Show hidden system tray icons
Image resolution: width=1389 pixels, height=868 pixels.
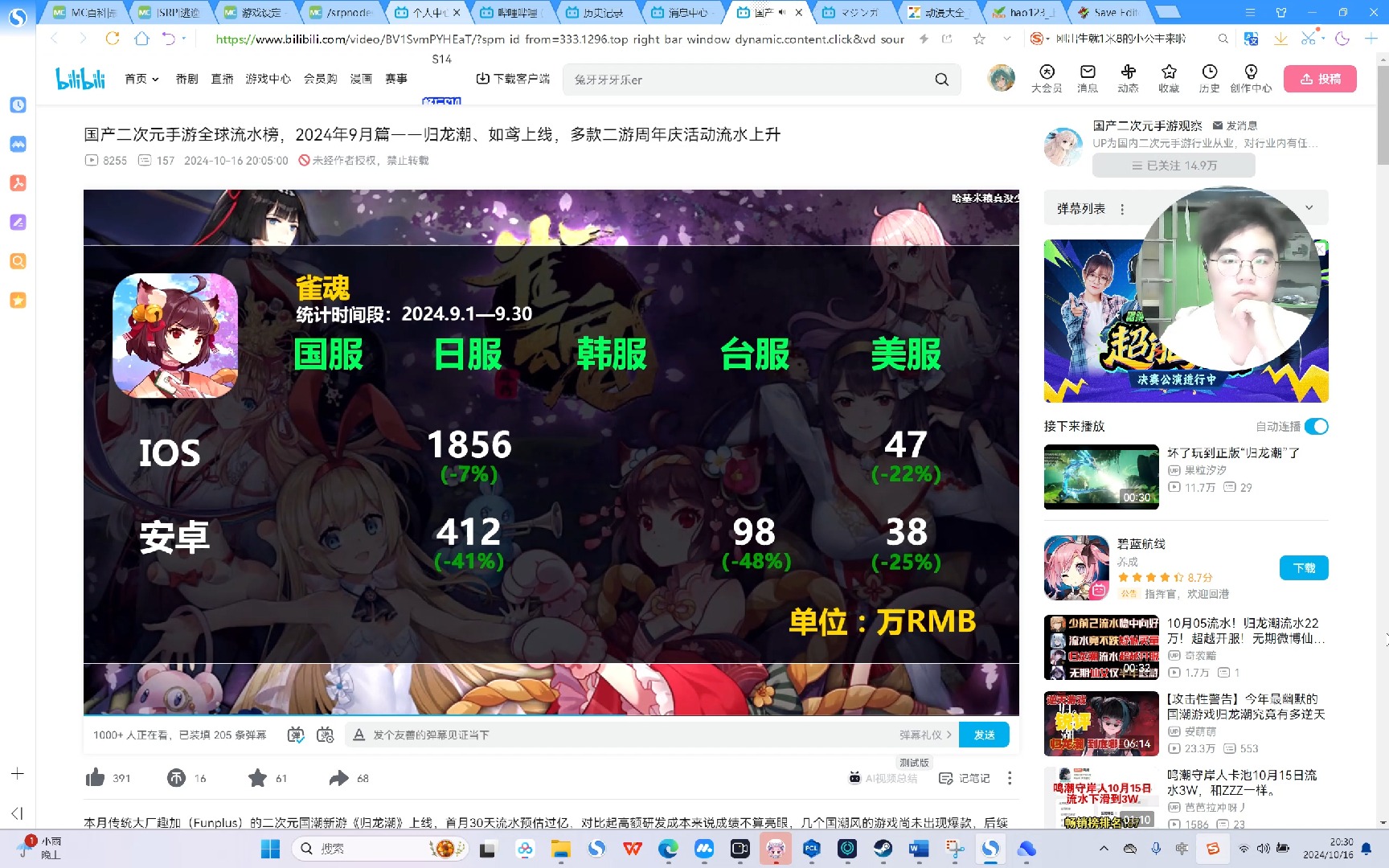click(x=1104, y=849)
